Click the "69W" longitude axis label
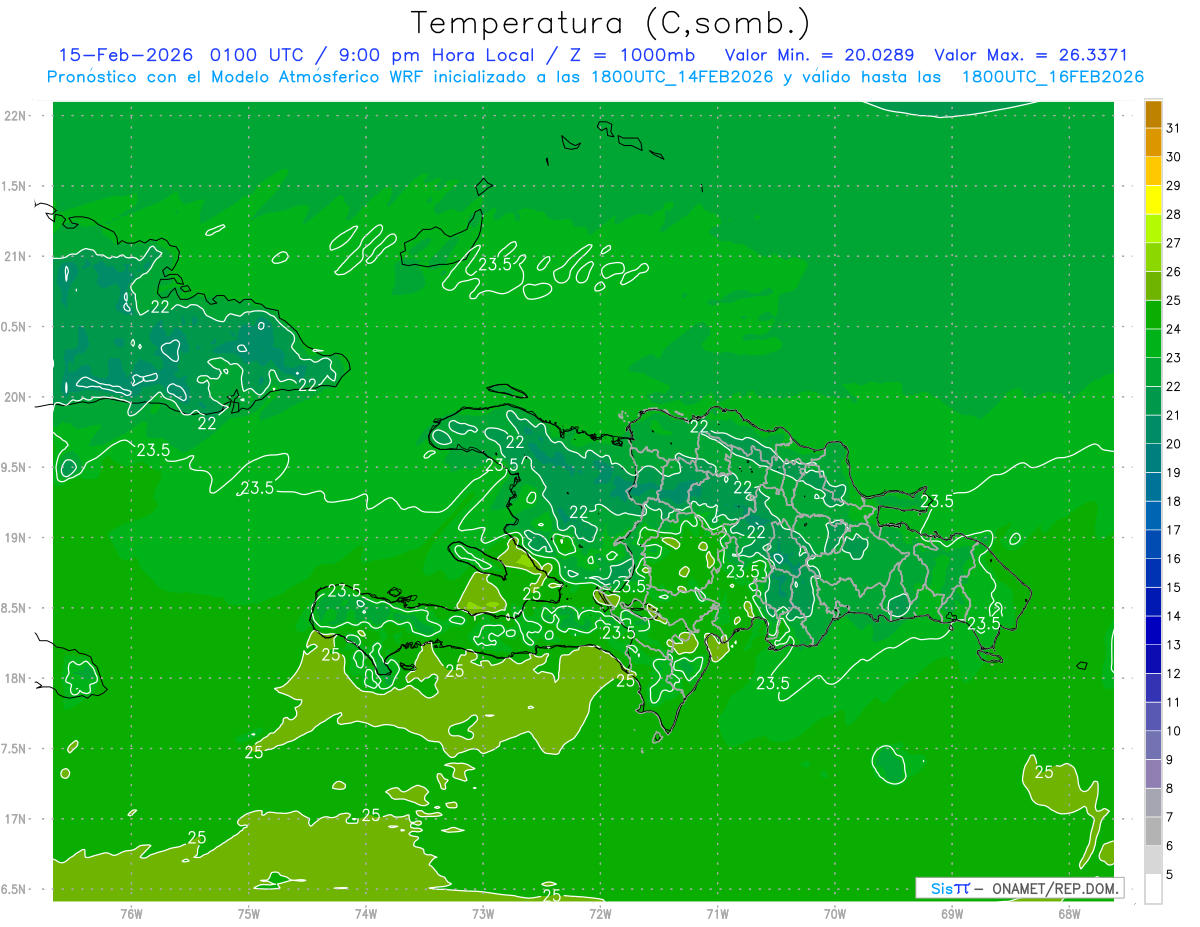Viewport: 1200px width, 927px height. (952, 913)
